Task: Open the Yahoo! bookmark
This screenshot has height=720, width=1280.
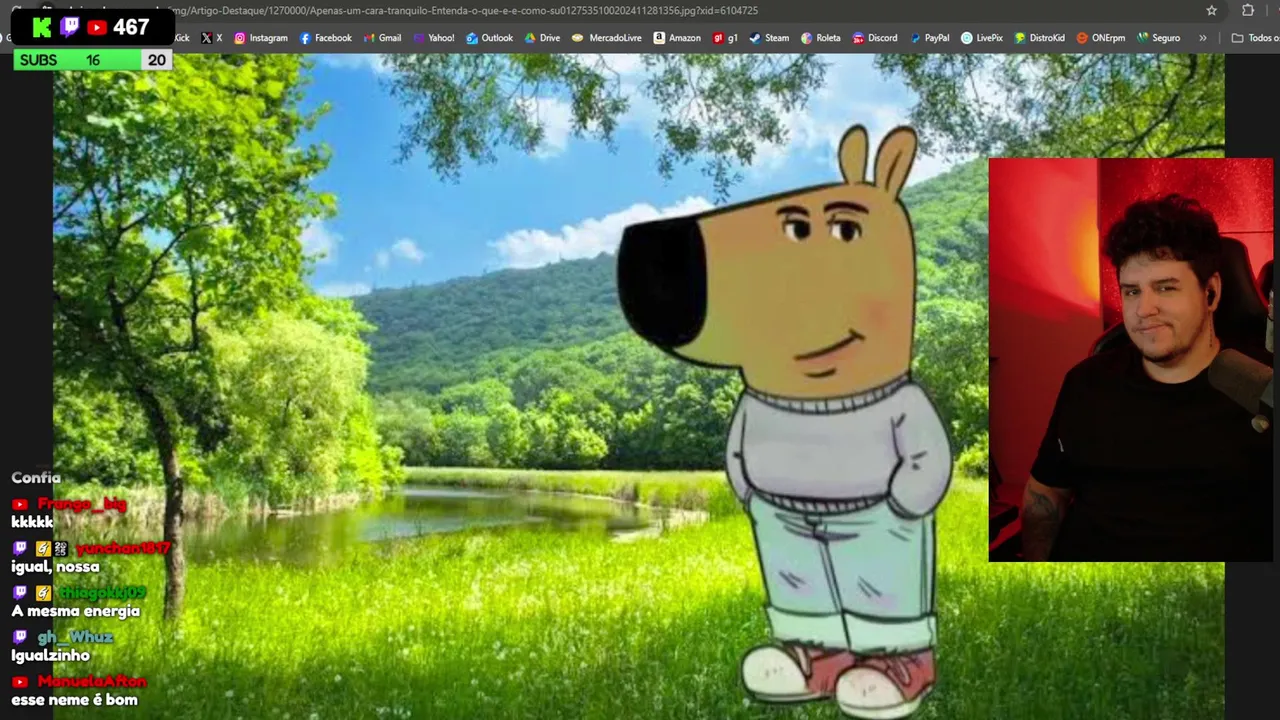Action: point(433,38)
